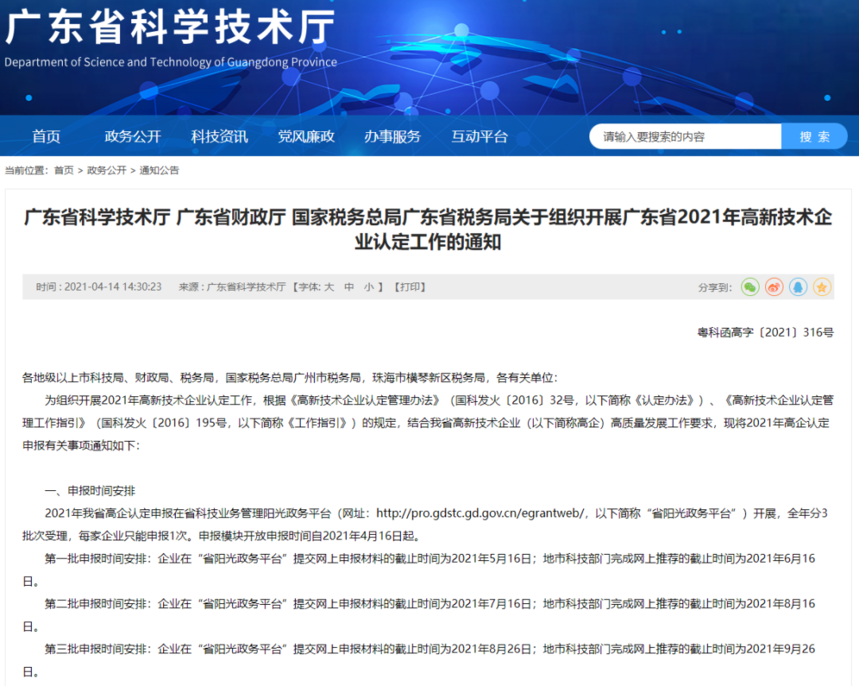Image resolution: width=859 pixels, height=686 pixels.
Task: Click the platform URL pro.gdstc.gd.gov.cn/egrantweb/
Action: tap(481, 513)
